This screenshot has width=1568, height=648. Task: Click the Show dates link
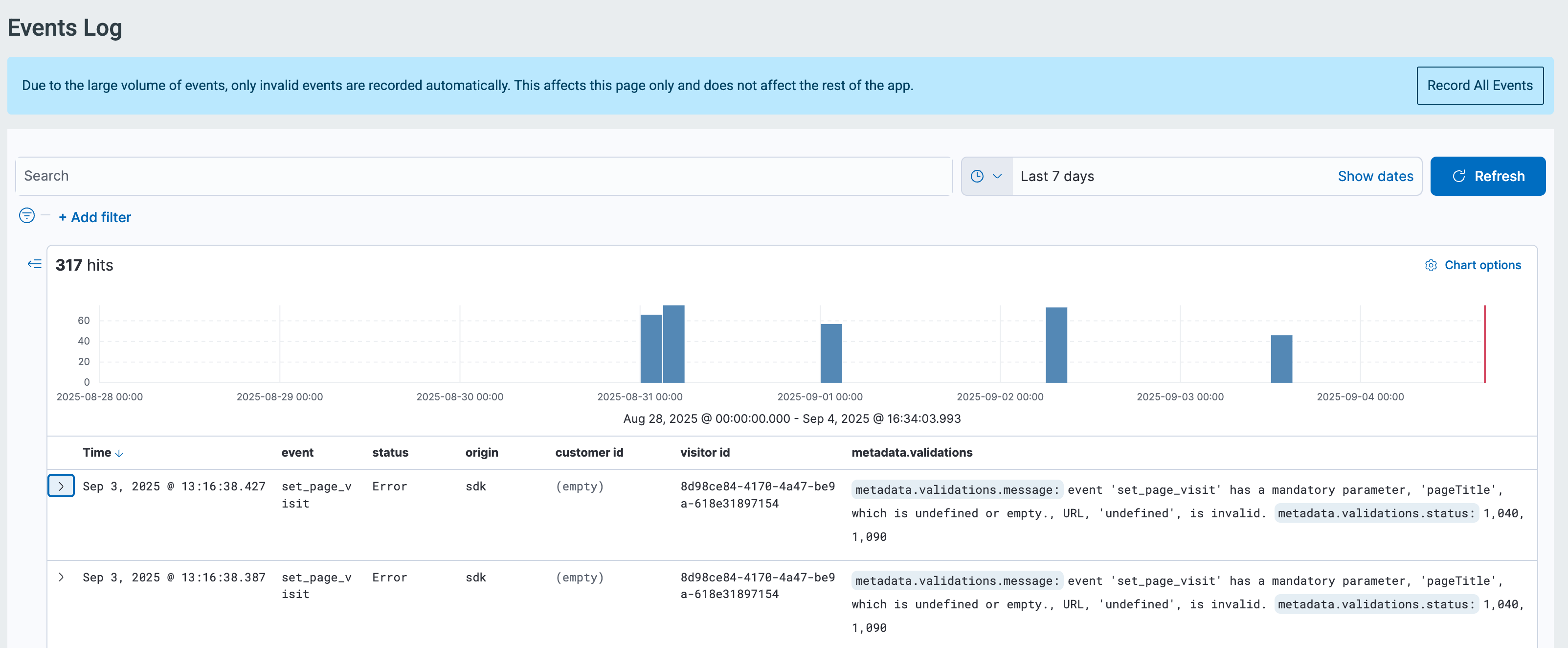tap(1375, 176)
